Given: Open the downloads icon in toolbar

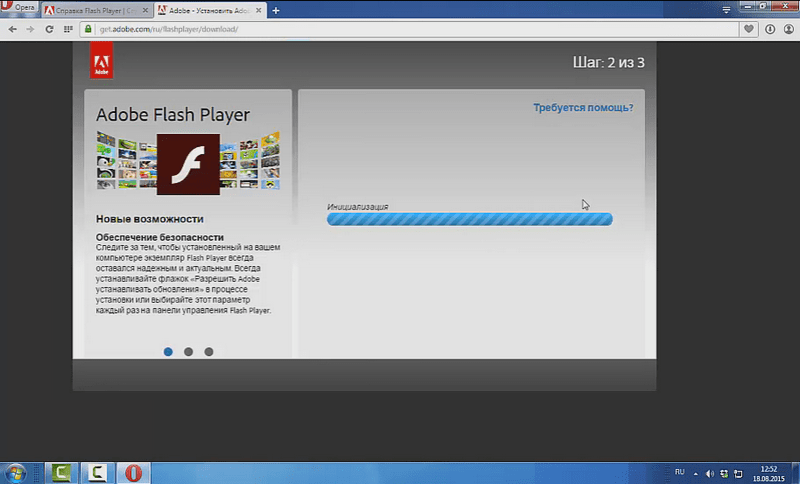Looking at the screenshot, I should [770, 29].
